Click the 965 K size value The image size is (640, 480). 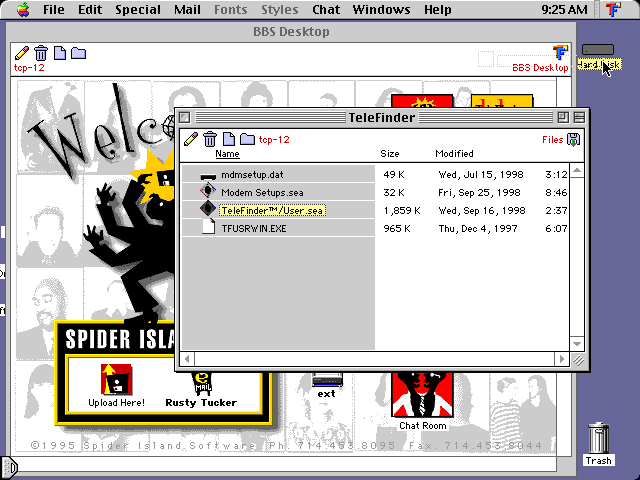[x=397, y=229]
